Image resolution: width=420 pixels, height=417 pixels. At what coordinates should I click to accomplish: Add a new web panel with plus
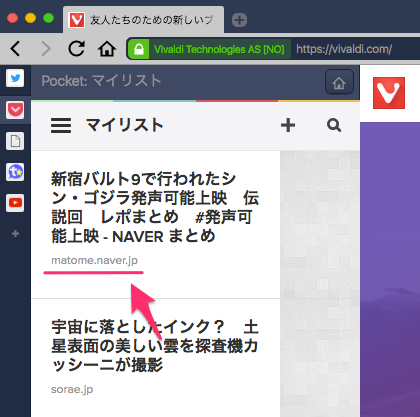pyautogui.click(x=15, y=234)
